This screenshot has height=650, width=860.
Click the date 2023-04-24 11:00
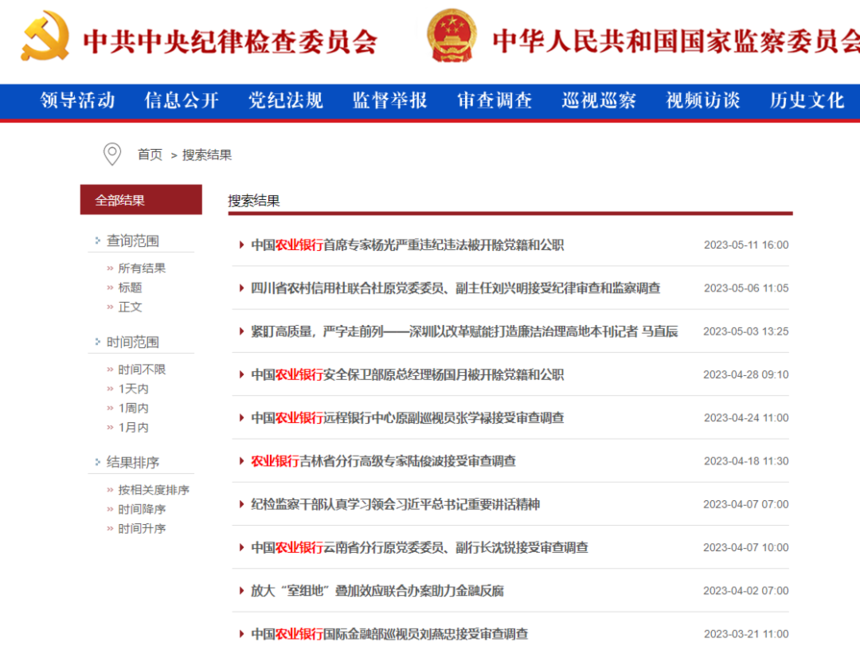point(746,418)
